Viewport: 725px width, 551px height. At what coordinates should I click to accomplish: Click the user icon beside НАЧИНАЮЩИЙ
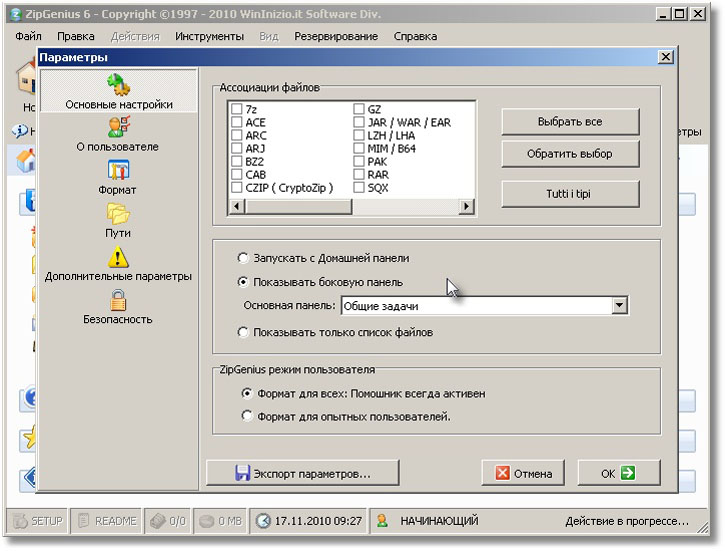382,521
